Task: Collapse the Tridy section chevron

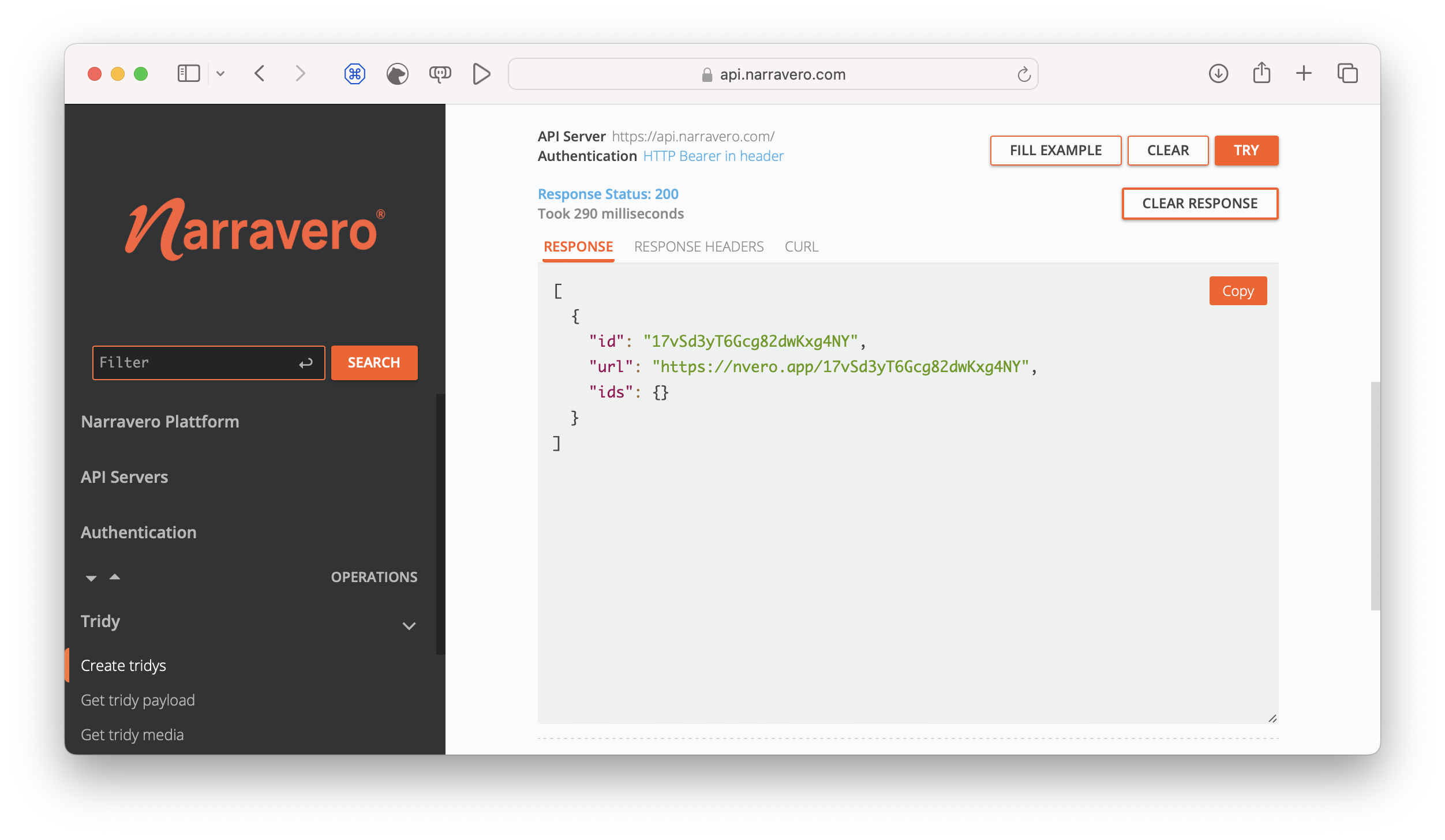Action: click(x=409, y=625)
